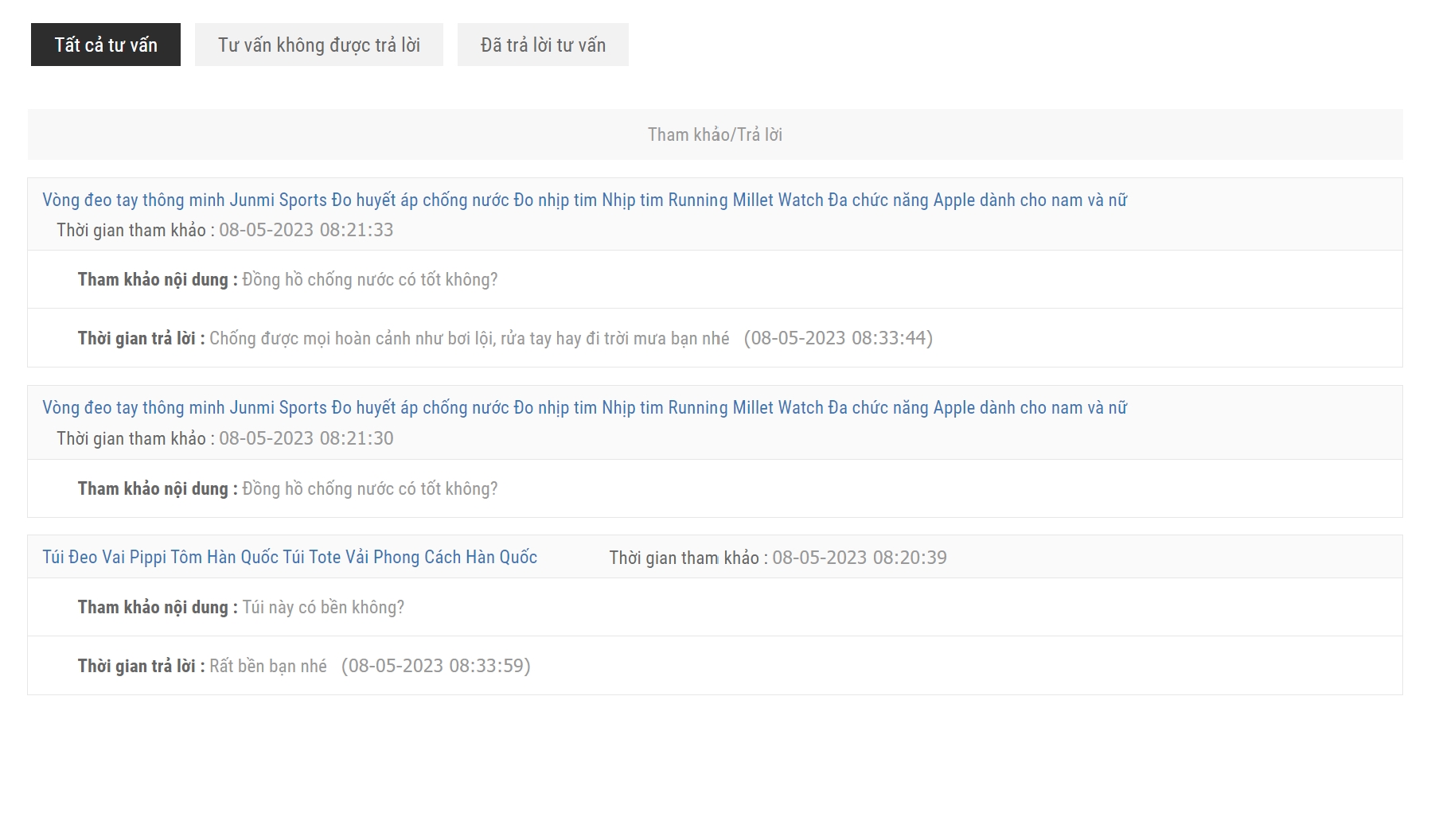Open the Túi Đeo Vai Pippi product link
This screenshot has height=840, width=1431.
(x=290, y=557)
